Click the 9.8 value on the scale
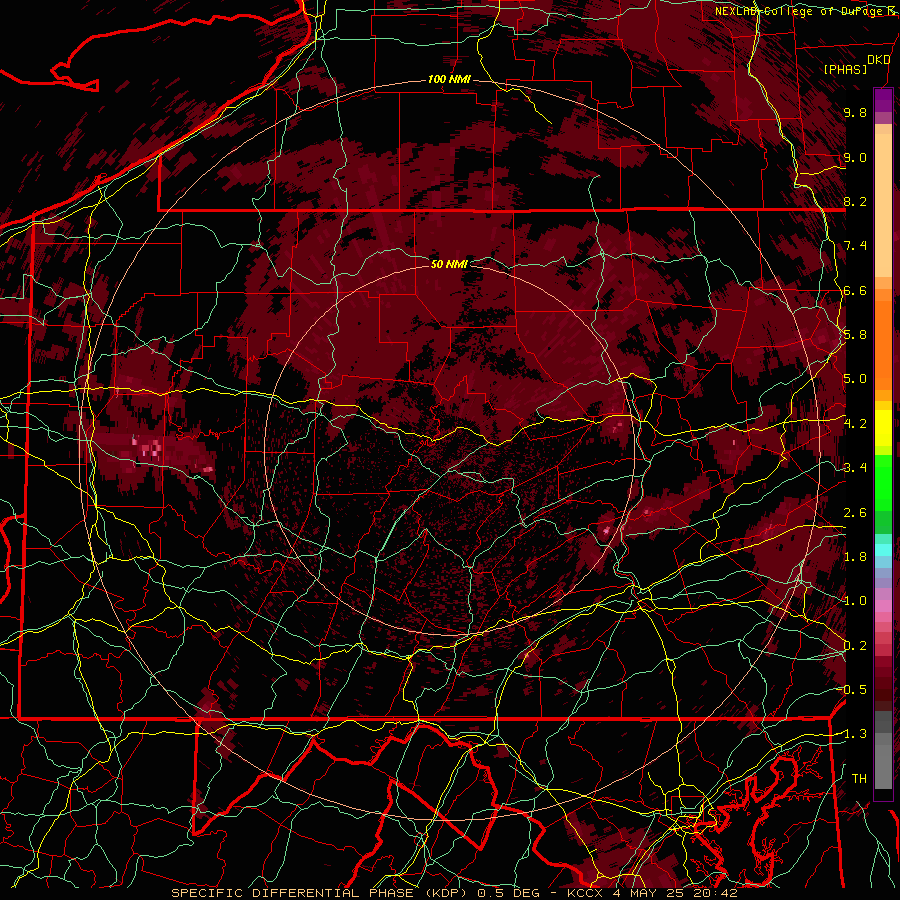This screenshot has width=900, height=900. point(855,112)
